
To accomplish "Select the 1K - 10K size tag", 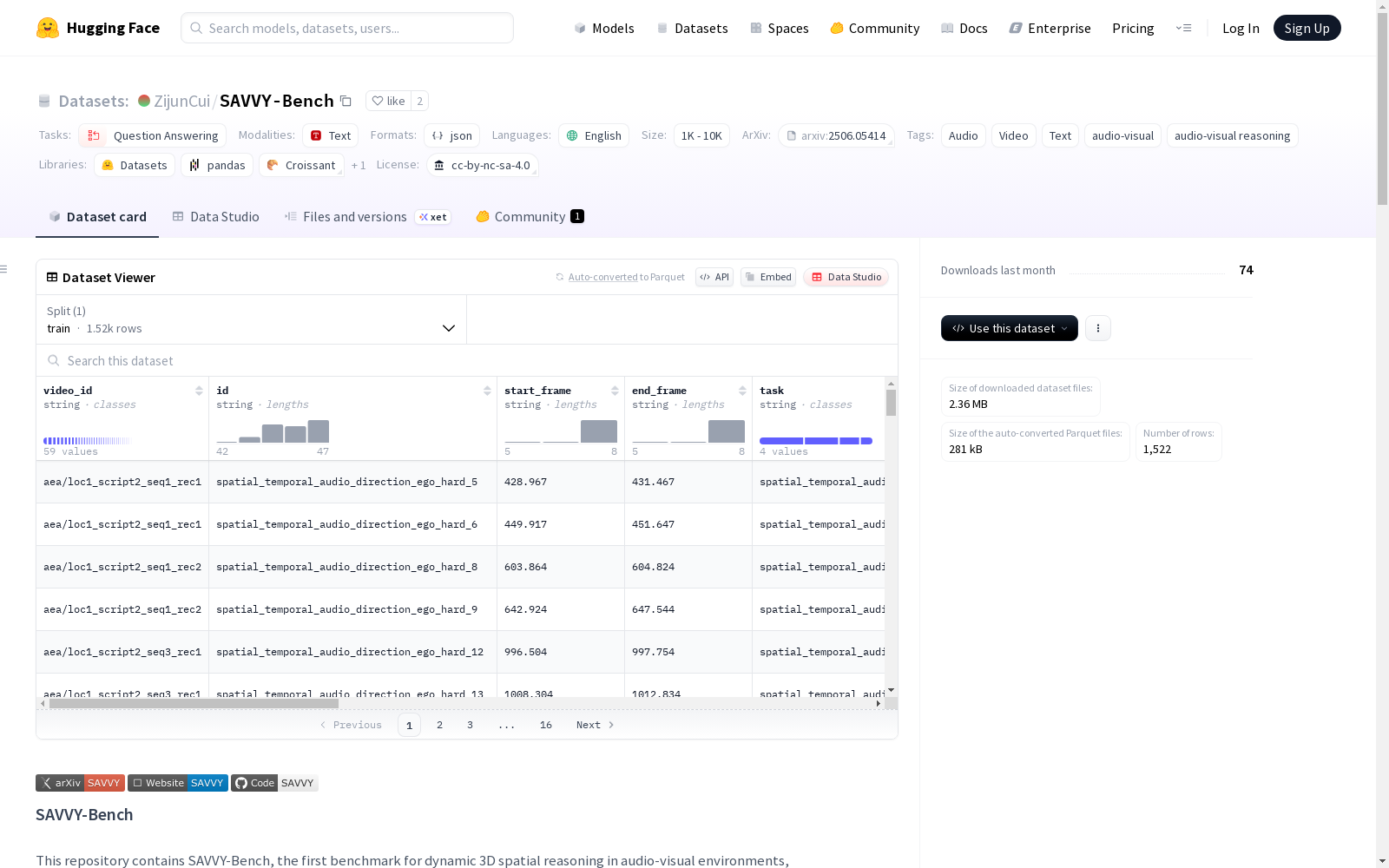I will (701, 135).
